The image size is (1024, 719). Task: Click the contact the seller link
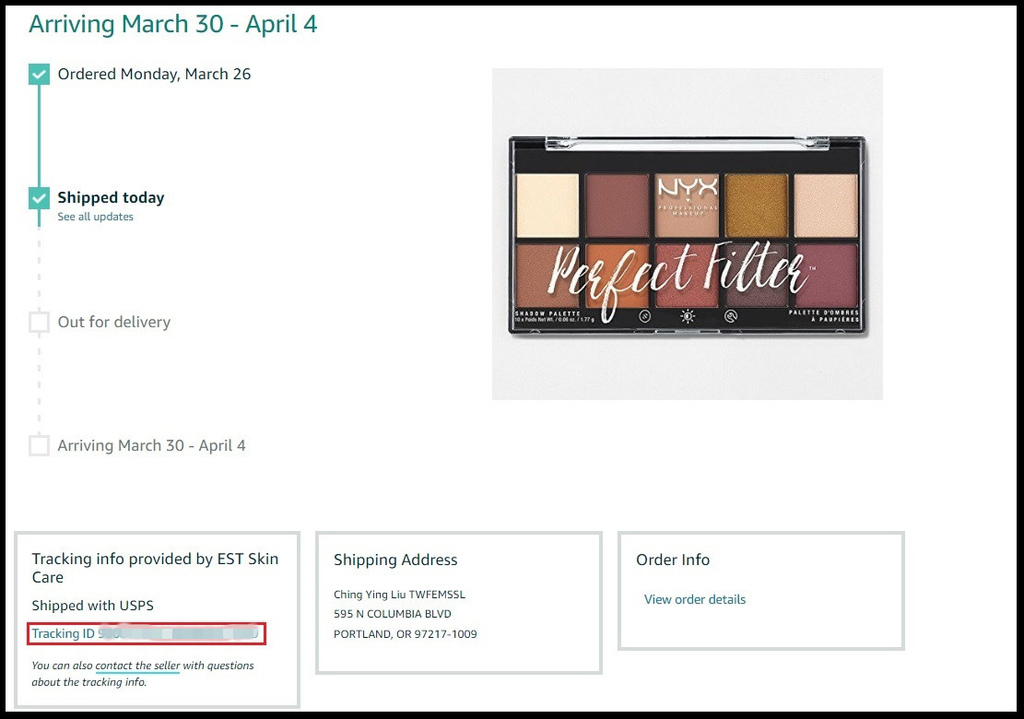[138, 666]
